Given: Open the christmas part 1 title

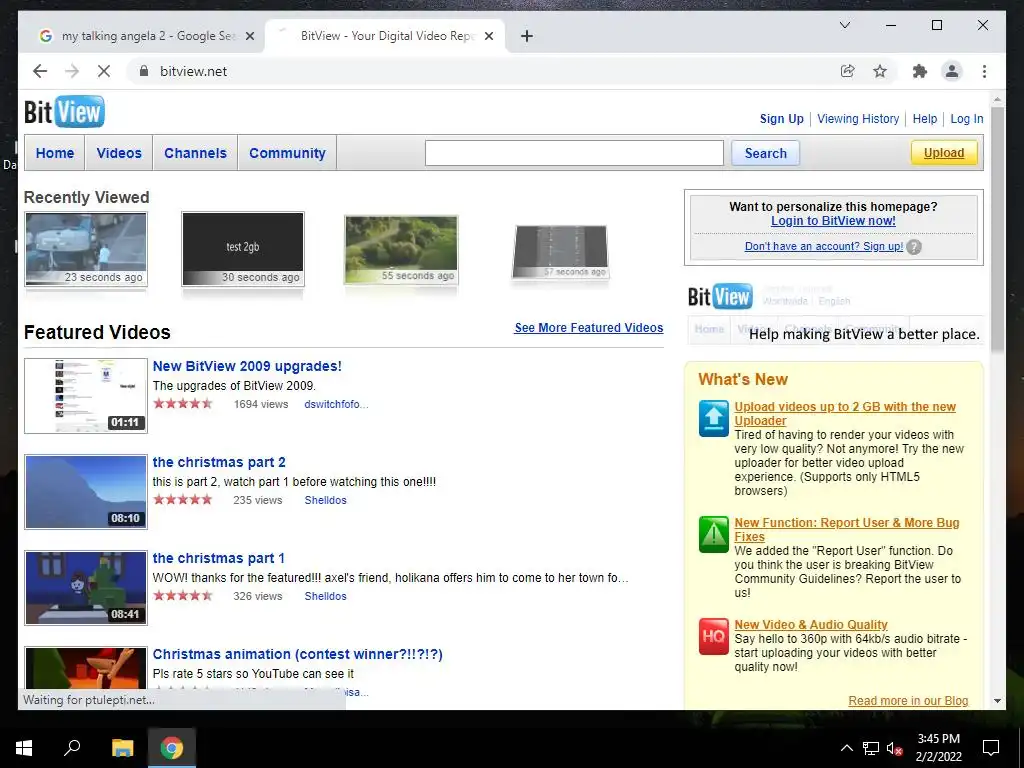Looking at the screenshot, I should point(219,558).
